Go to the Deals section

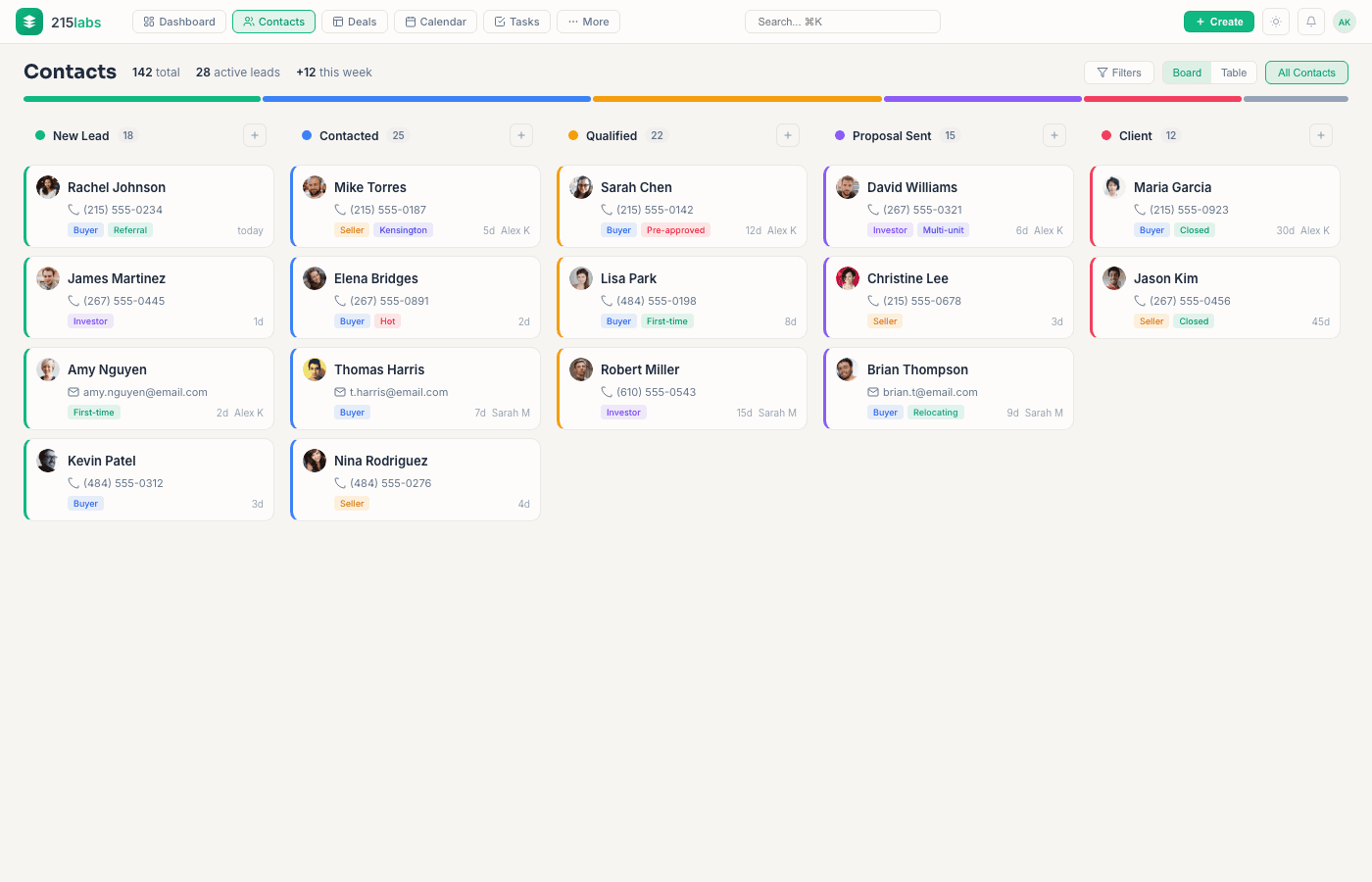[355, 21]
